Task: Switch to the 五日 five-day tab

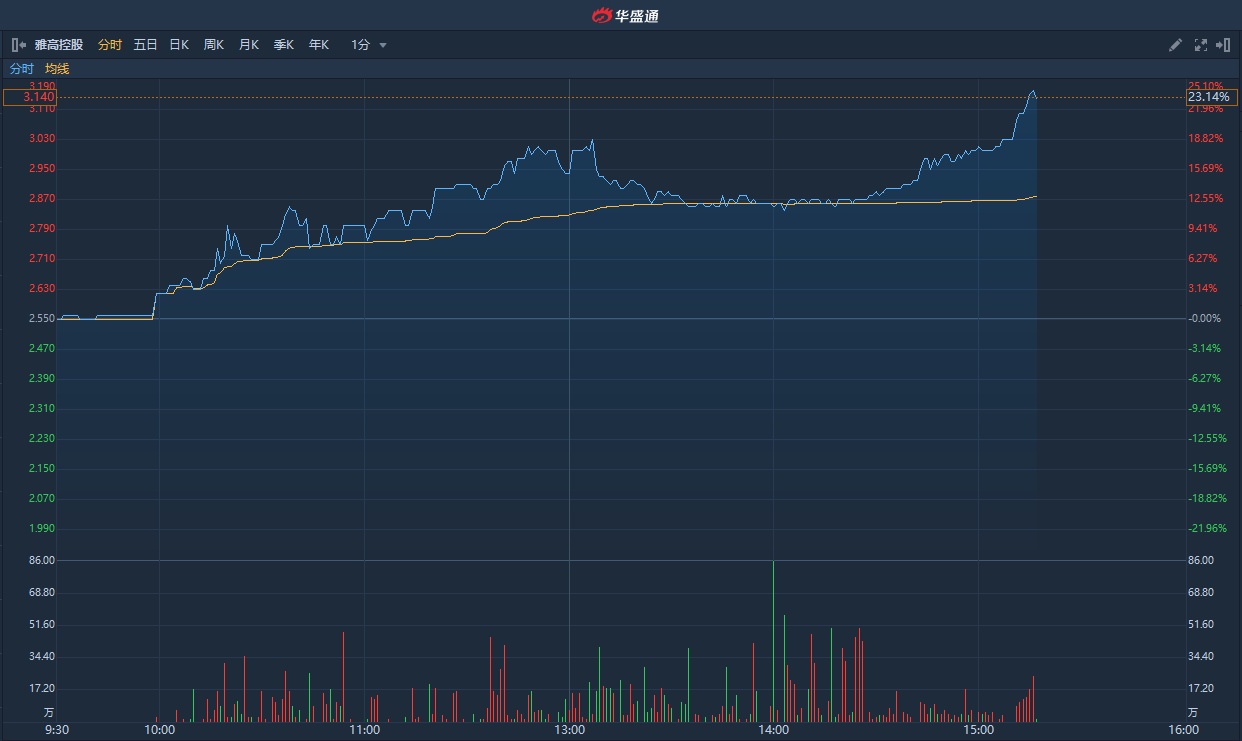Action: (x=145, y=45)
